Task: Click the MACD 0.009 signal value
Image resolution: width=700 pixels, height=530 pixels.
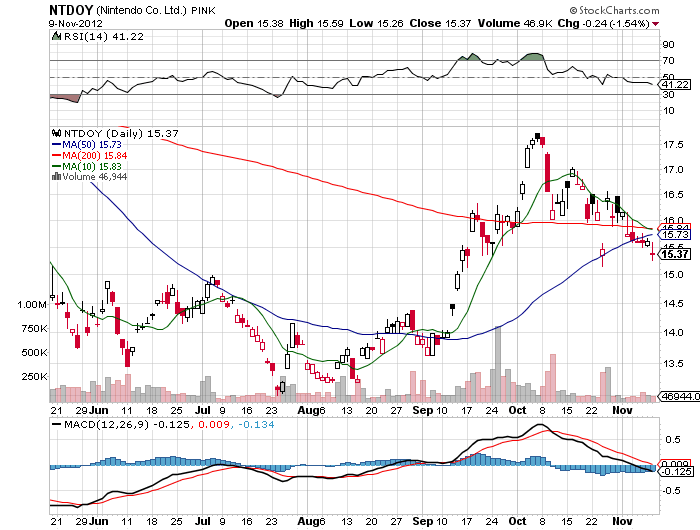Action: point(213,424)
